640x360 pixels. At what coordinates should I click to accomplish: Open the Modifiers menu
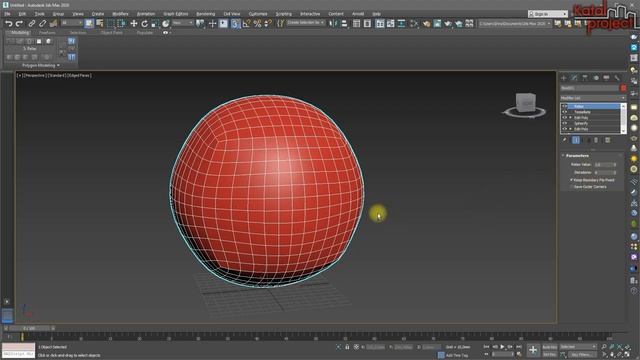coord(120,14)
